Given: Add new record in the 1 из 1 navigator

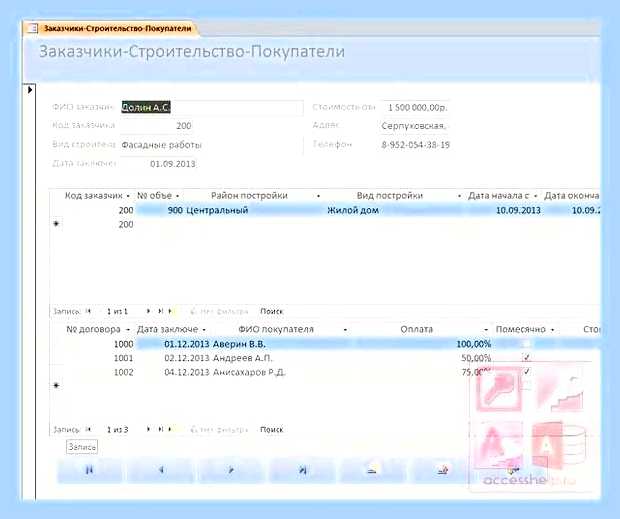Looking at the screenshot, I should (171, 311).
